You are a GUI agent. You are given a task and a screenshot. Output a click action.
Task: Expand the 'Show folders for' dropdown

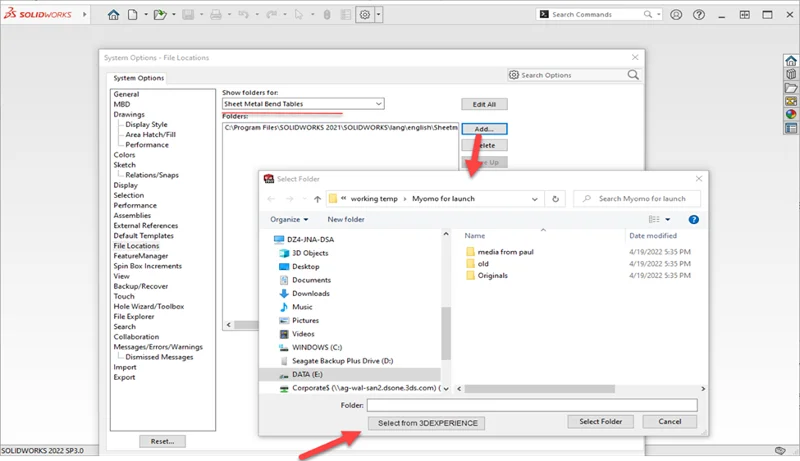[x=377, y=104]
